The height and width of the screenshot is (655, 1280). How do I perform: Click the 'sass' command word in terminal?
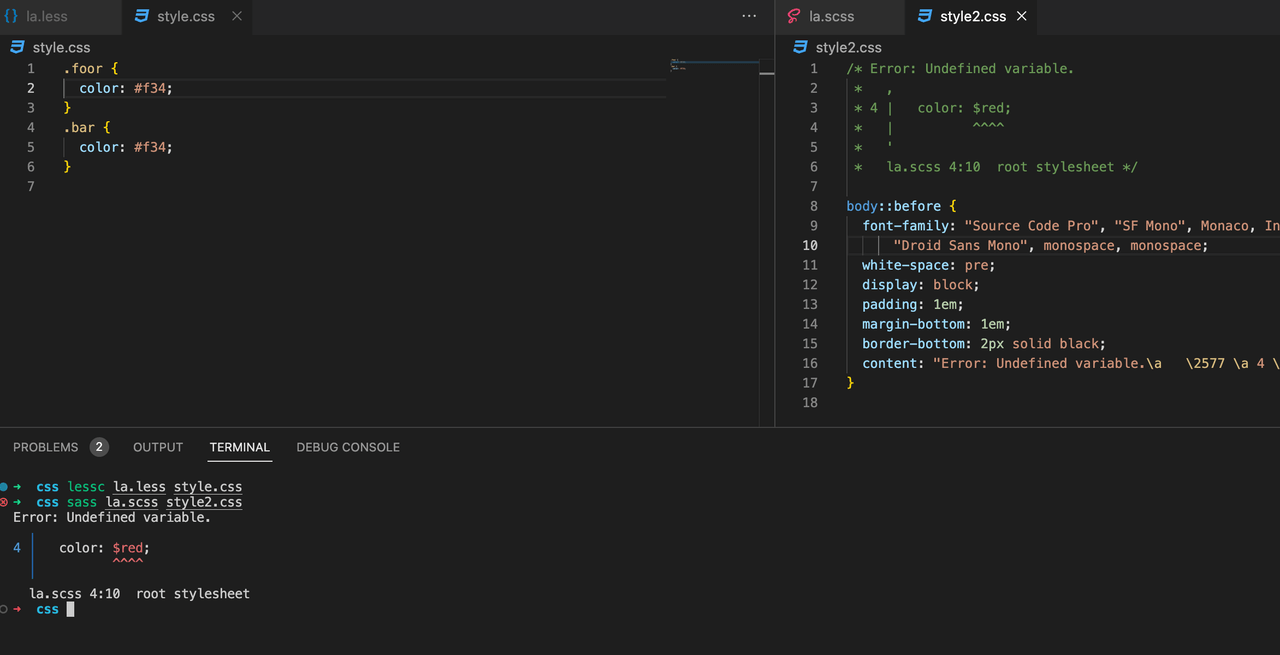pos(82,502)
